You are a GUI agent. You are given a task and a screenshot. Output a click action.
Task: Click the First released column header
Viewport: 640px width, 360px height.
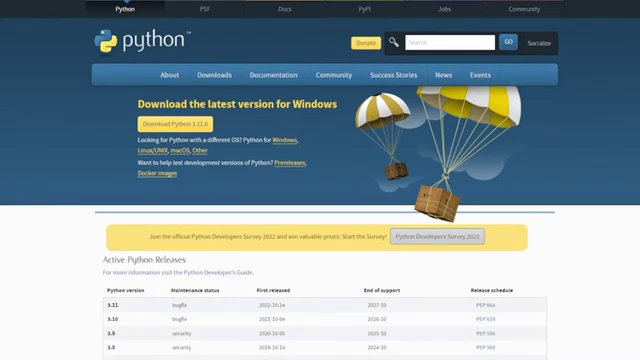(273, 291)
